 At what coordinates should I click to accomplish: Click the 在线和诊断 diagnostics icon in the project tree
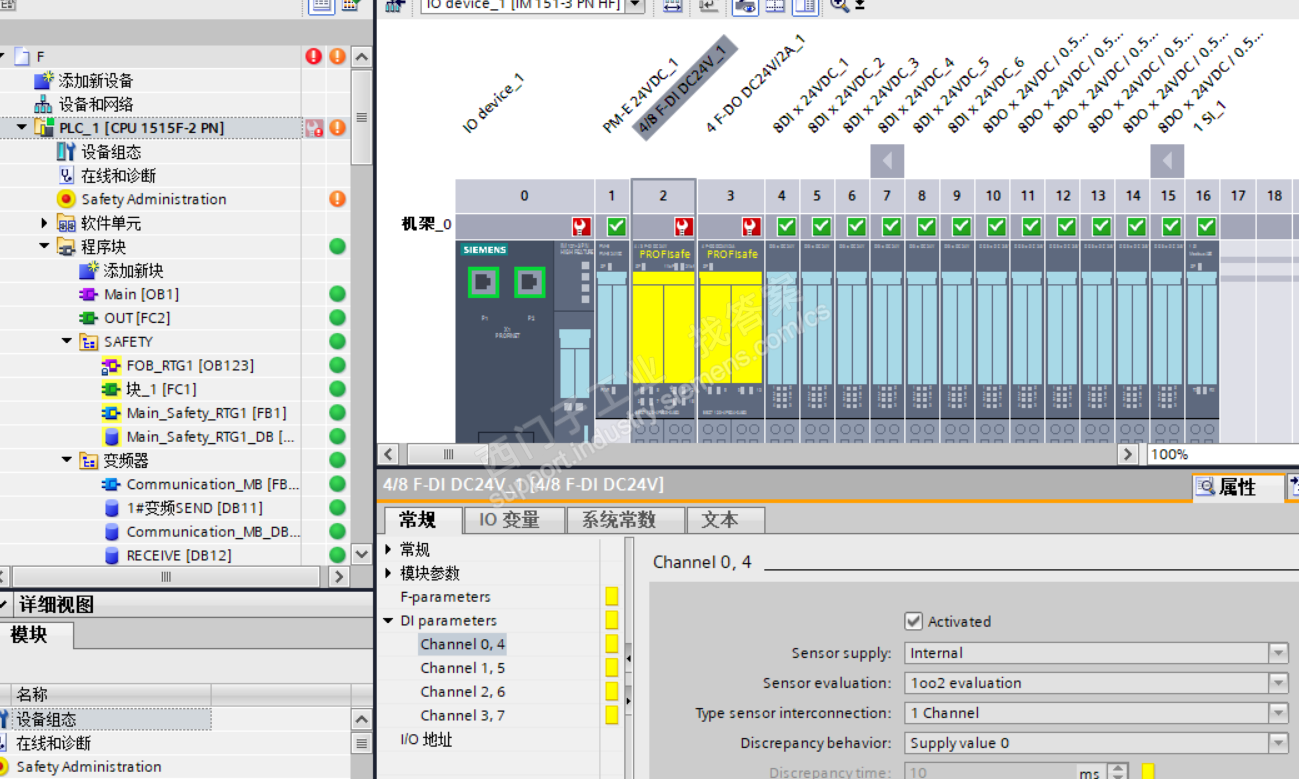[66, 176]
